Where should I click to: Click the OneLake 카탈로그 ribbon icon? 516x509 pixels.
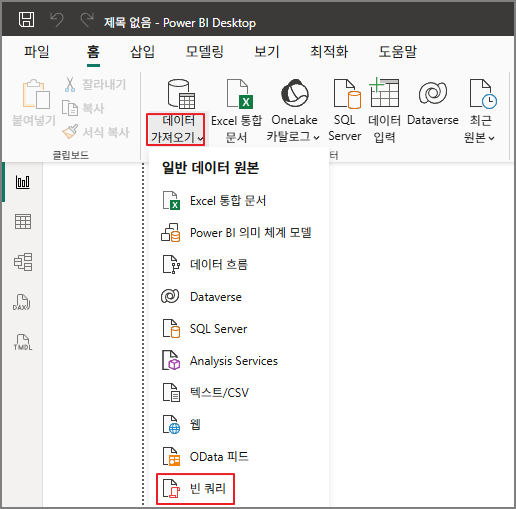point(295,93)
